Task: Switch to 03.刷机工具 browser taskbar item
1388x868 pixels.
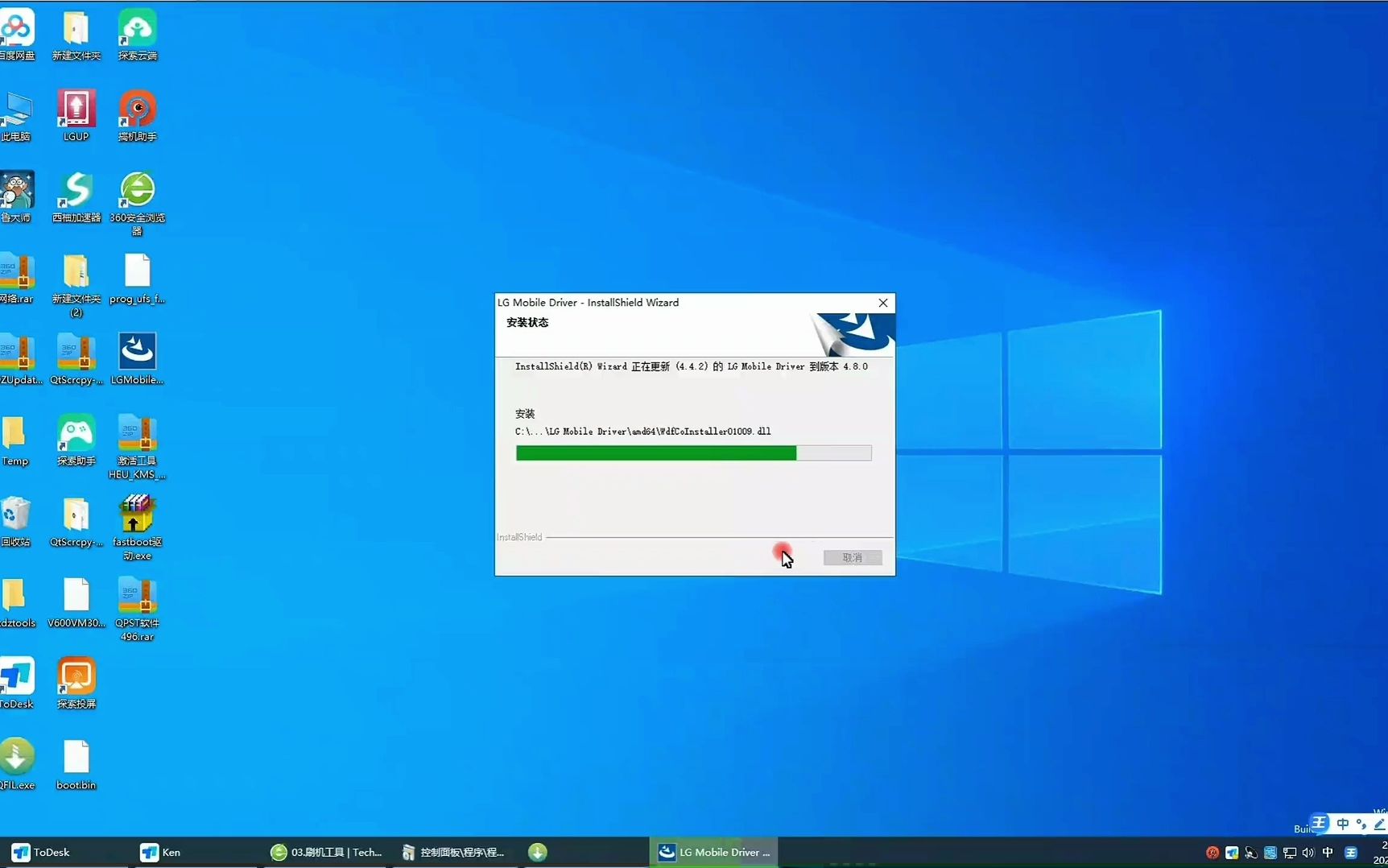Action: 326,852
